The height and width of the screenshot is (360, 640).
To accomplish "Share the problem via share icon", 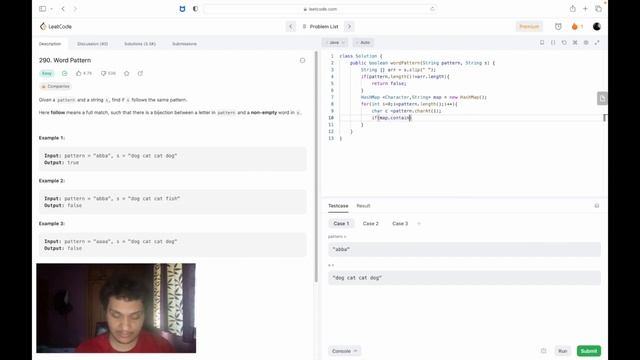I will pos(140,73).
